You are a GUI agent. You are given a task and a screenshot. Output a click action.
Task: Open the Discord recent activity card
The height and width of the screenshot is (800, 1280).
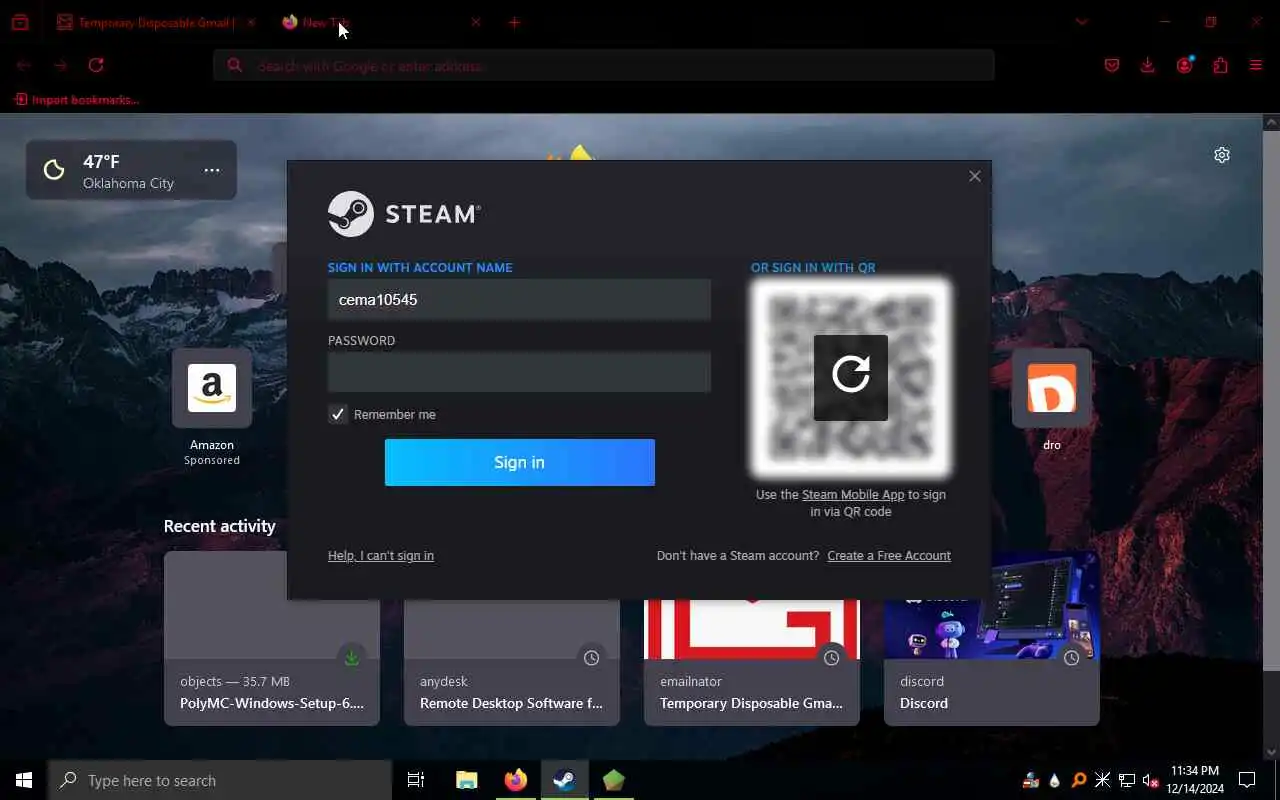point(992,638)
